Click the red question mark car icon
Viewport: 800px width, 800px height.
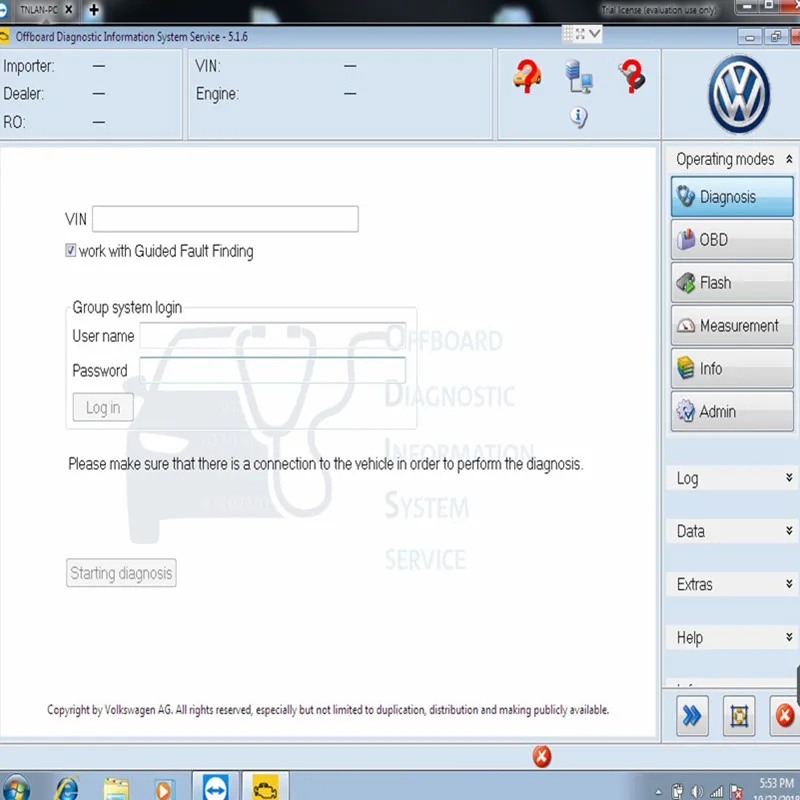click(527, 76)
